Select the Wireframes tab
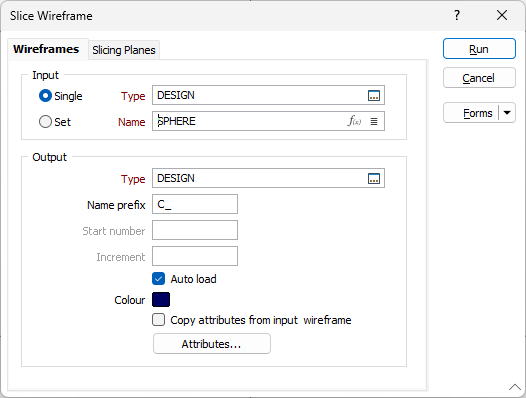 pyautogui.click(x=46, y=49)
